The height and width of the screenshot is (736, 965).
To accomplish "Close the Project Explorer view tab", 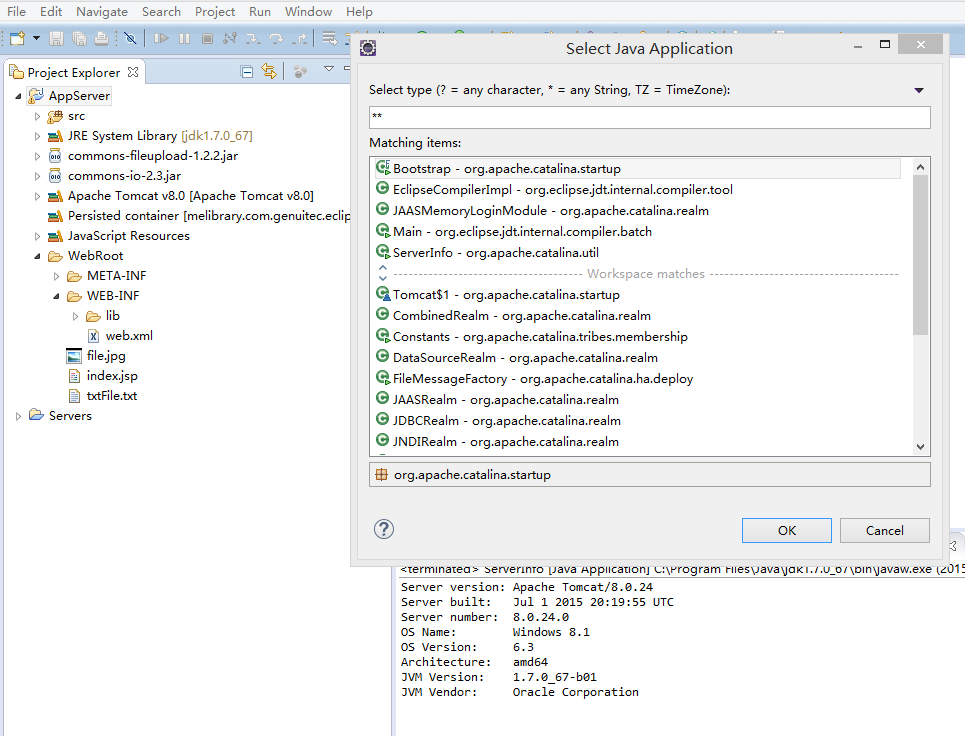I will [x=133, y=72].
